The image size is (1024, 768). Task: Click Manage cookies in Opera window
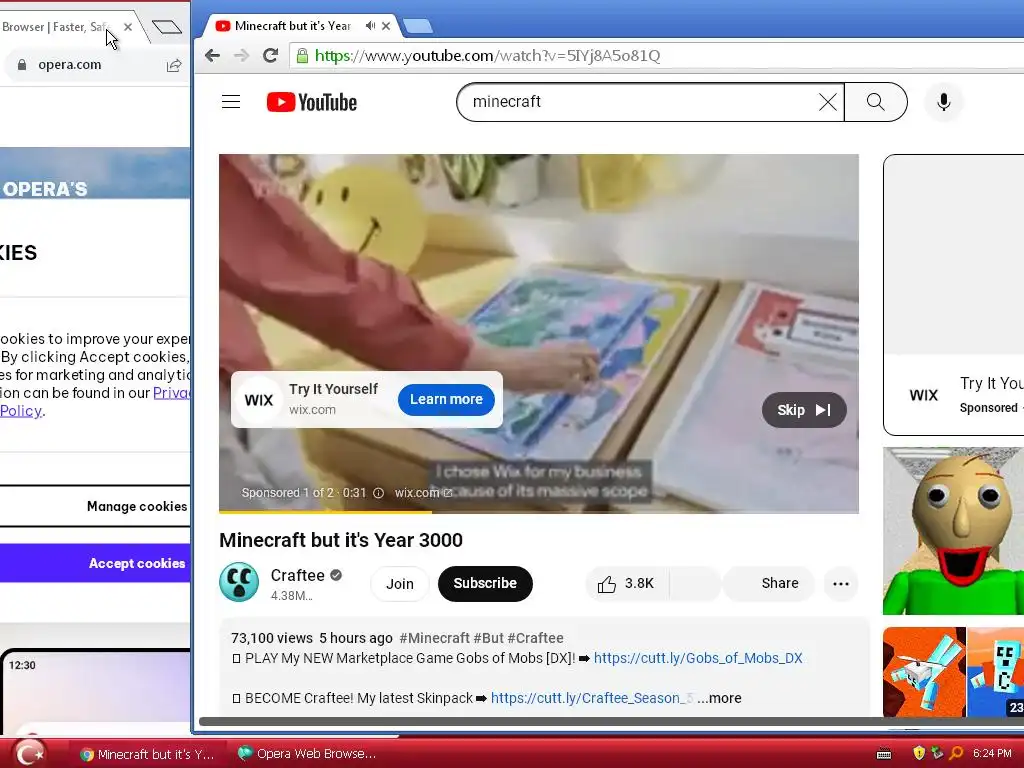[95, 506]
